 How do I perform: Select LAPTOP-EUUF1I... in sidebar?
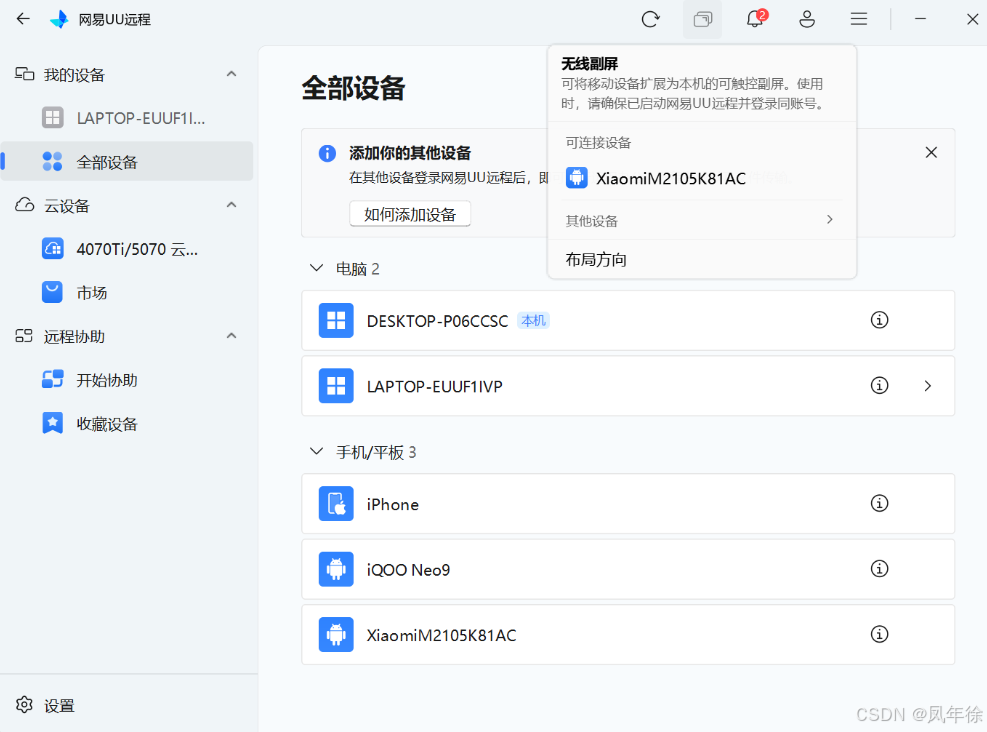[127, 118]
